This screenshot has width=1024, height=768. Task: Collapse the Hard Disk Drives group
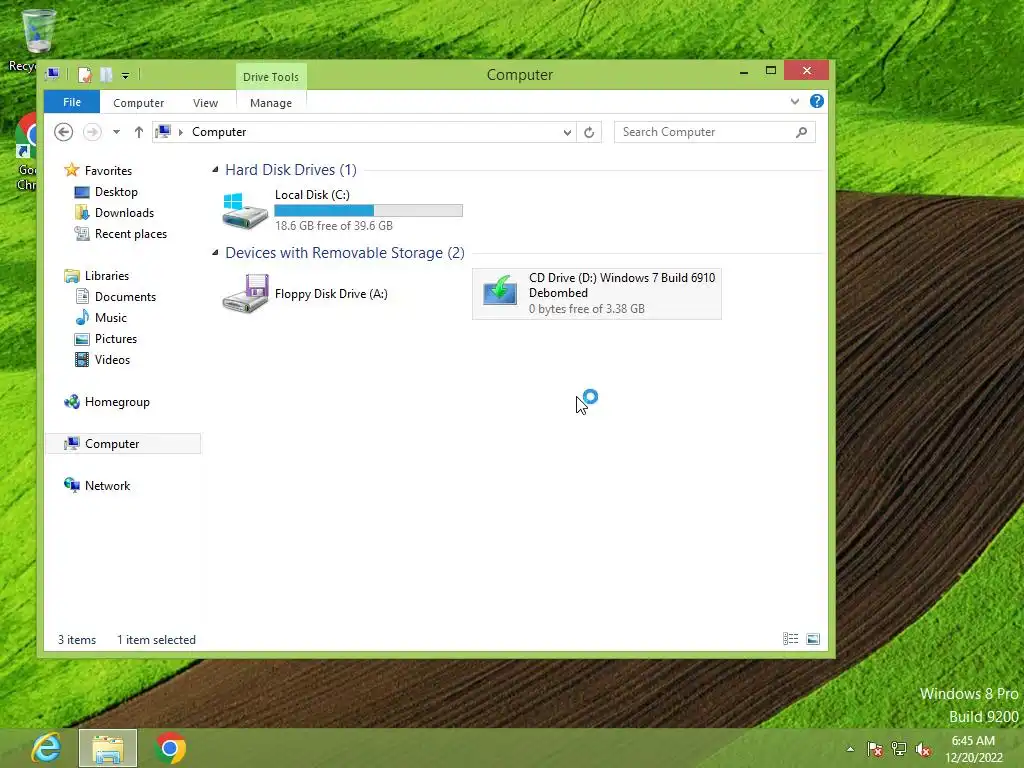click(x=215, y=170)
